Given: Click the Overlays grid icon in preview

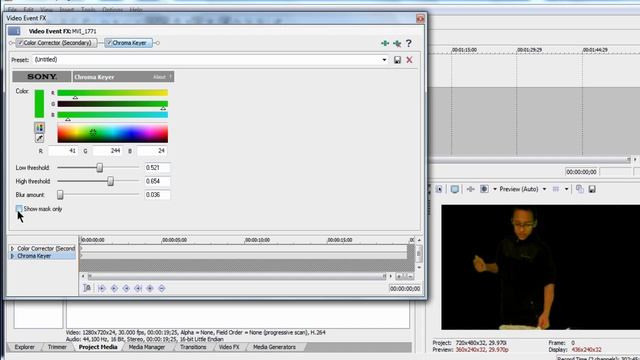Looking at the screenshot, I should (556, 189).
